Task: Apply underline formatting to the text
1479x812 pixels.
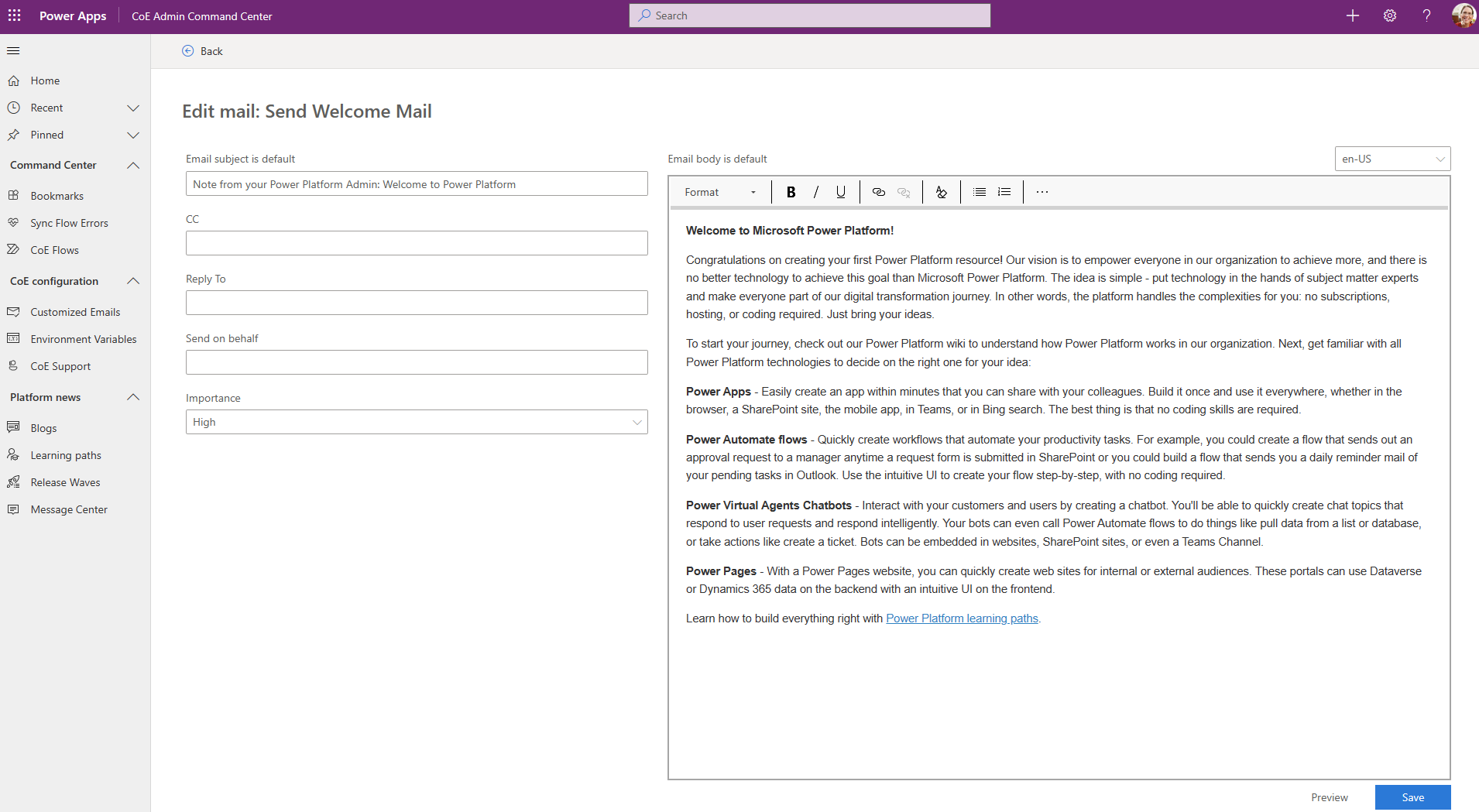Action: click(x=840, y=191)
